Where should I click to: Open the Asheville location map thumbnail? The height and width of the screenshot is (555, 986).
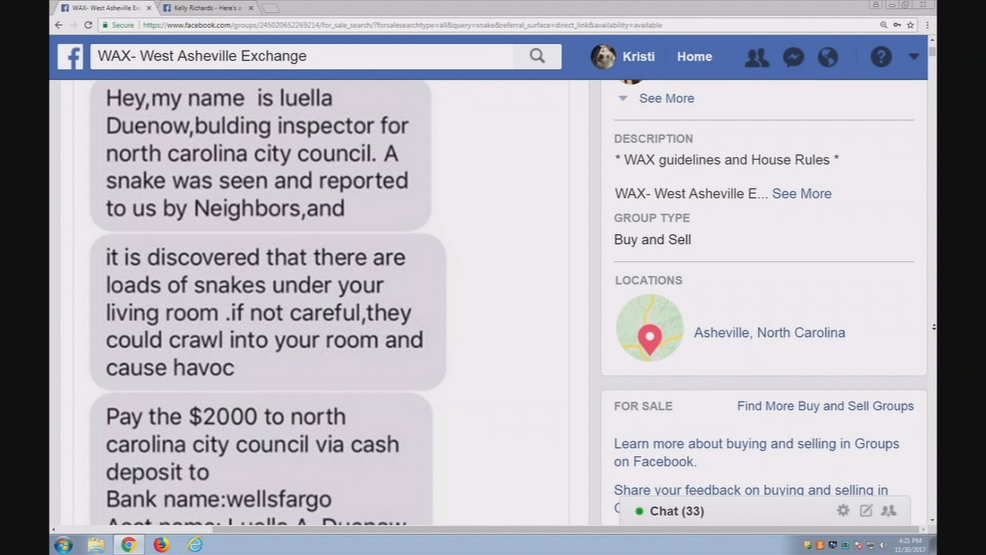(650, 327)
